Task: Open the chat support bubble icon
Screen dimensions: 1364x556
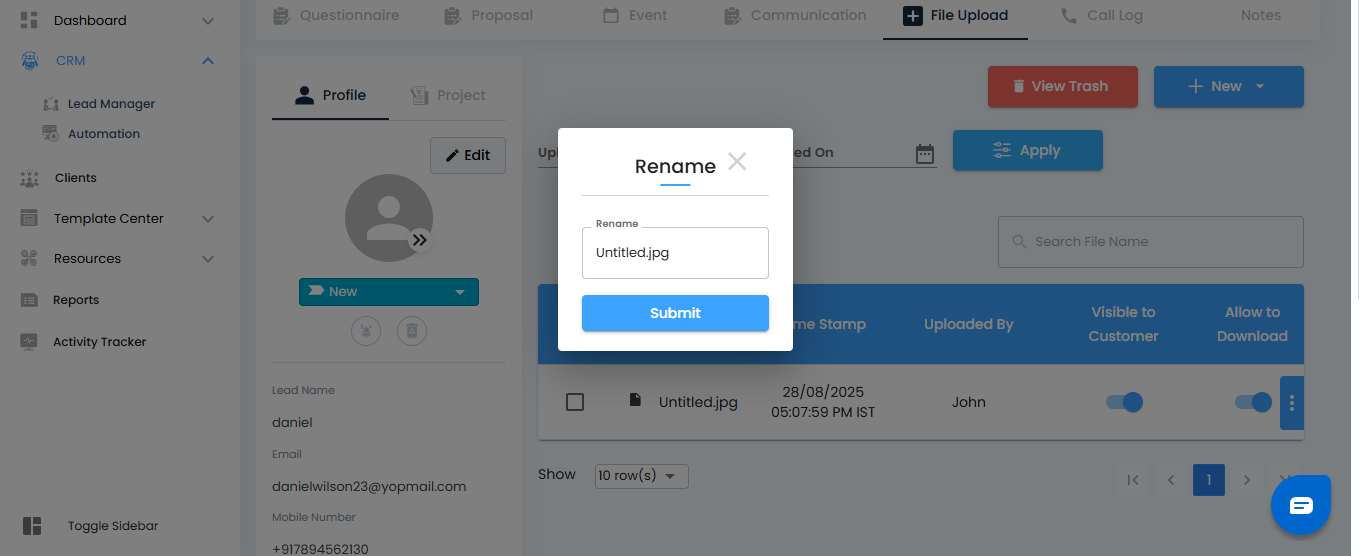Action: click(x=1301, y=505)
